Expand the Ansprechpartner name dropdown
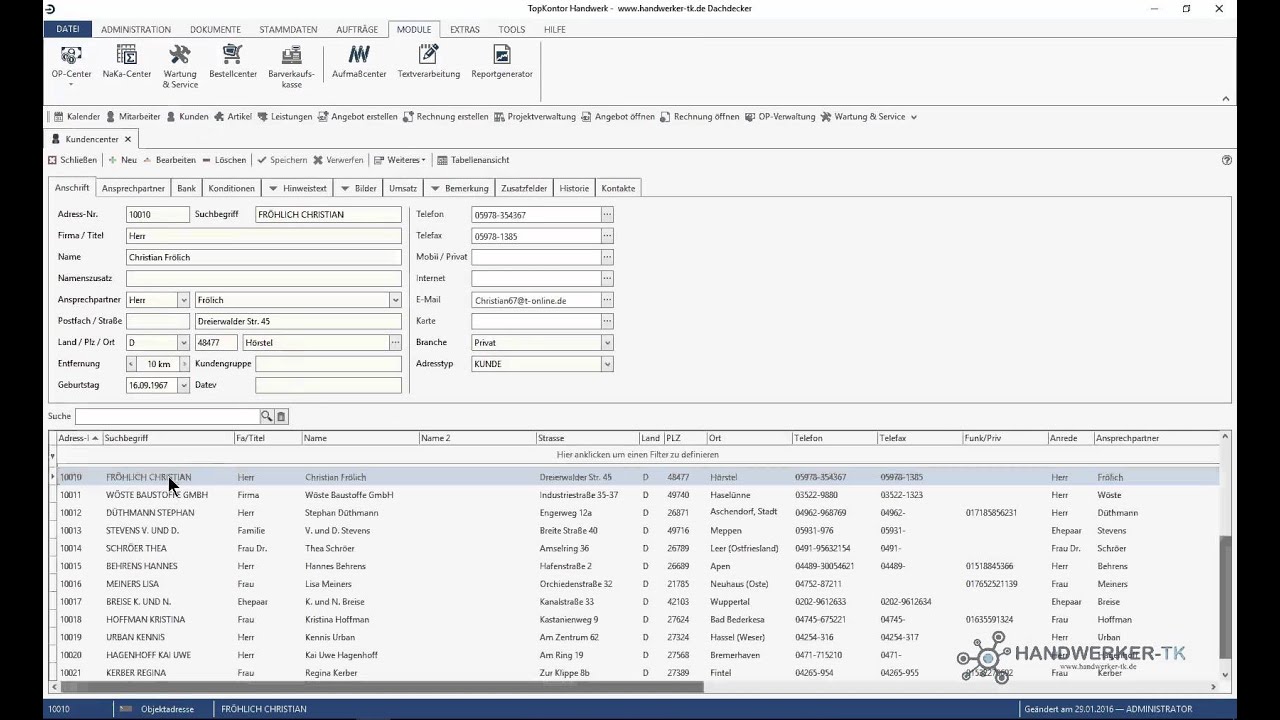Image resolution: width=1280 pixels, height=720 pixels. tap(395, 300)
